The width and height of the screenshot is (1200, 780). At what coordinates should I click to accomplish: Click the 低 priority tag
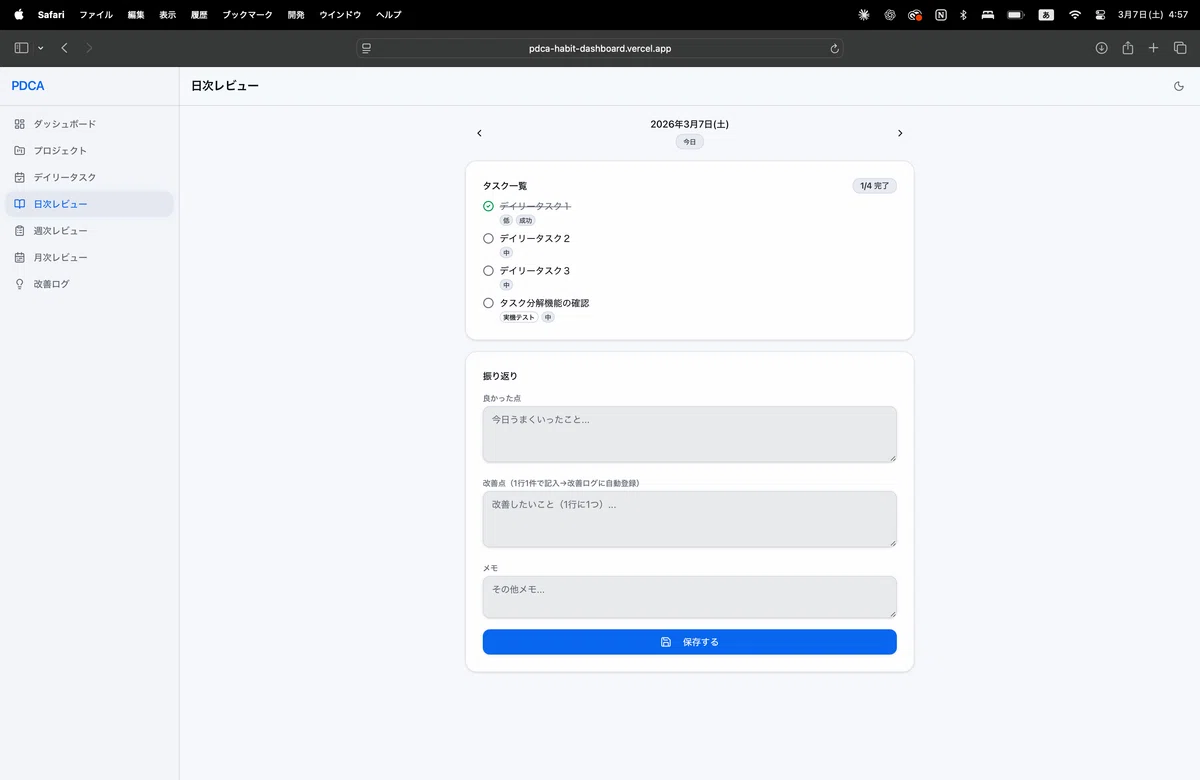pos(506,220)
